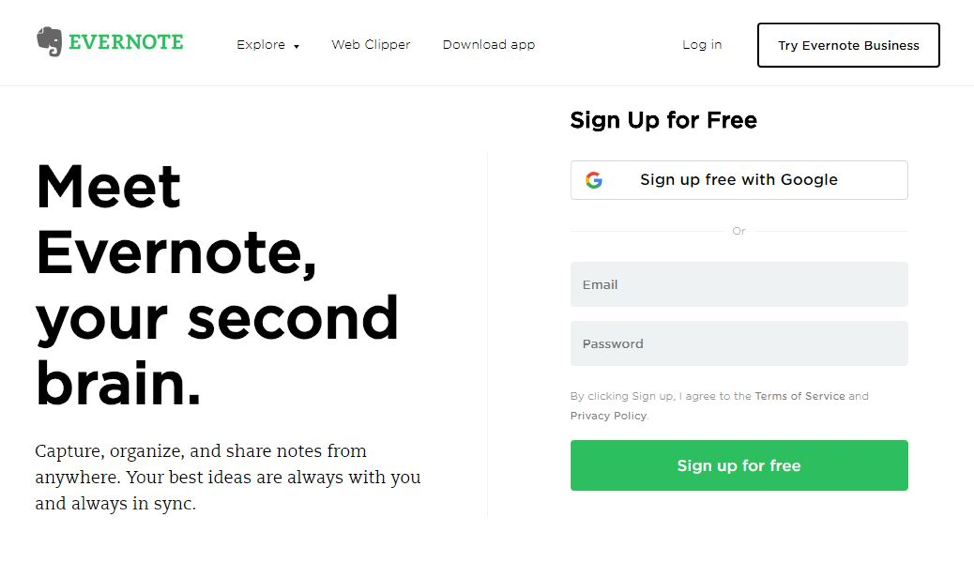
Task: Click the green Sign up for free button
Action: tap(739, 466)
